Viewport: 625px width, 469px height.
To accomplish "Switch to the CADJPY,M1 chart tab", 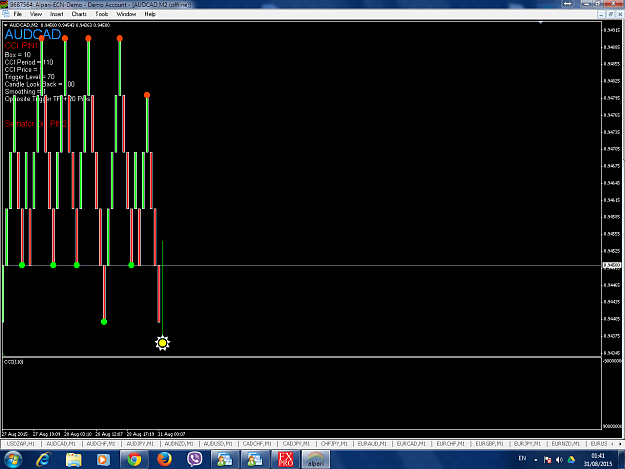I will pyautogui.click(x=296, y=443).
